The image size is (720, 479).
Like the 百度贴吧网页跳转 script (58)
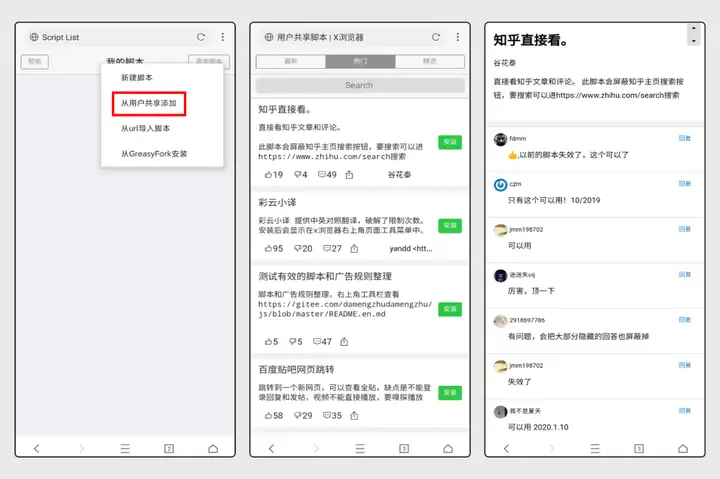coord(274,416)
